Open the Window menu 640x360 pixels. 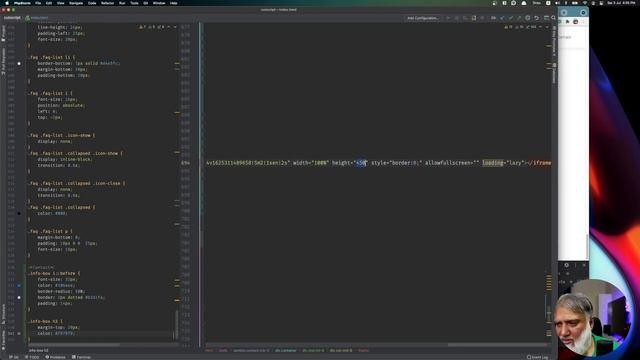(x=159, y=3)
